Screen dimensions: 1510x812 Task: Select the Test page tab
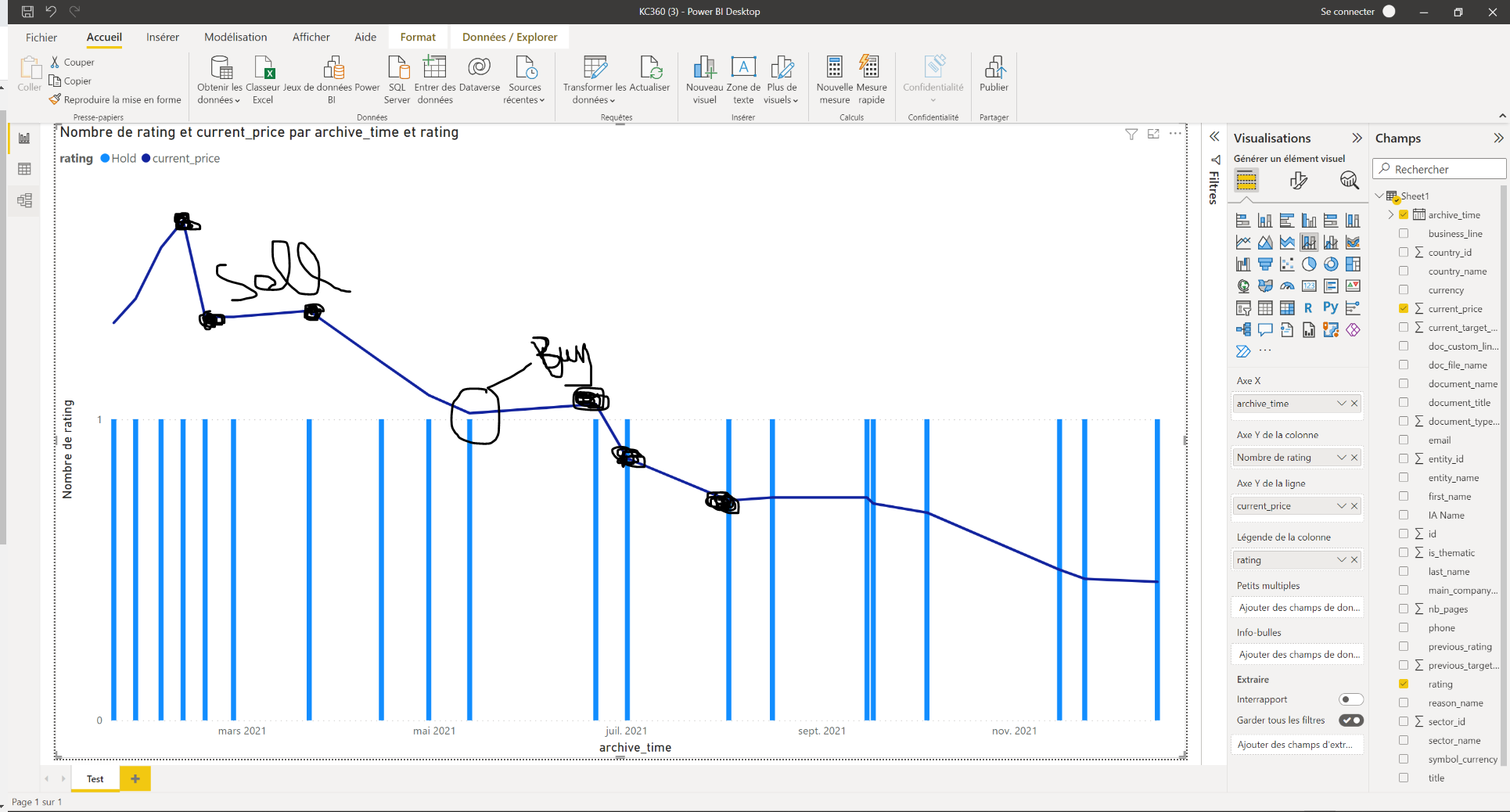coord(95,778)
